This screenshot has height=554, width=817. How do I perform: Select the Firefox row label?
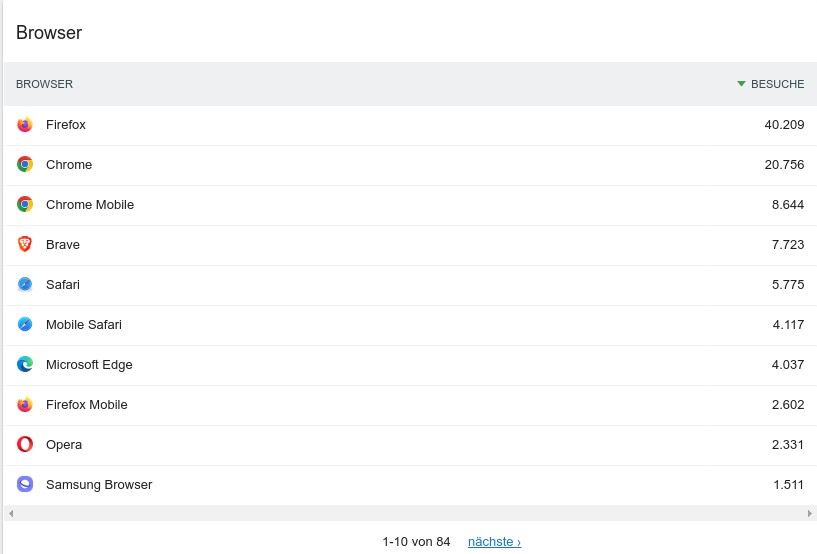pos(66,125)
